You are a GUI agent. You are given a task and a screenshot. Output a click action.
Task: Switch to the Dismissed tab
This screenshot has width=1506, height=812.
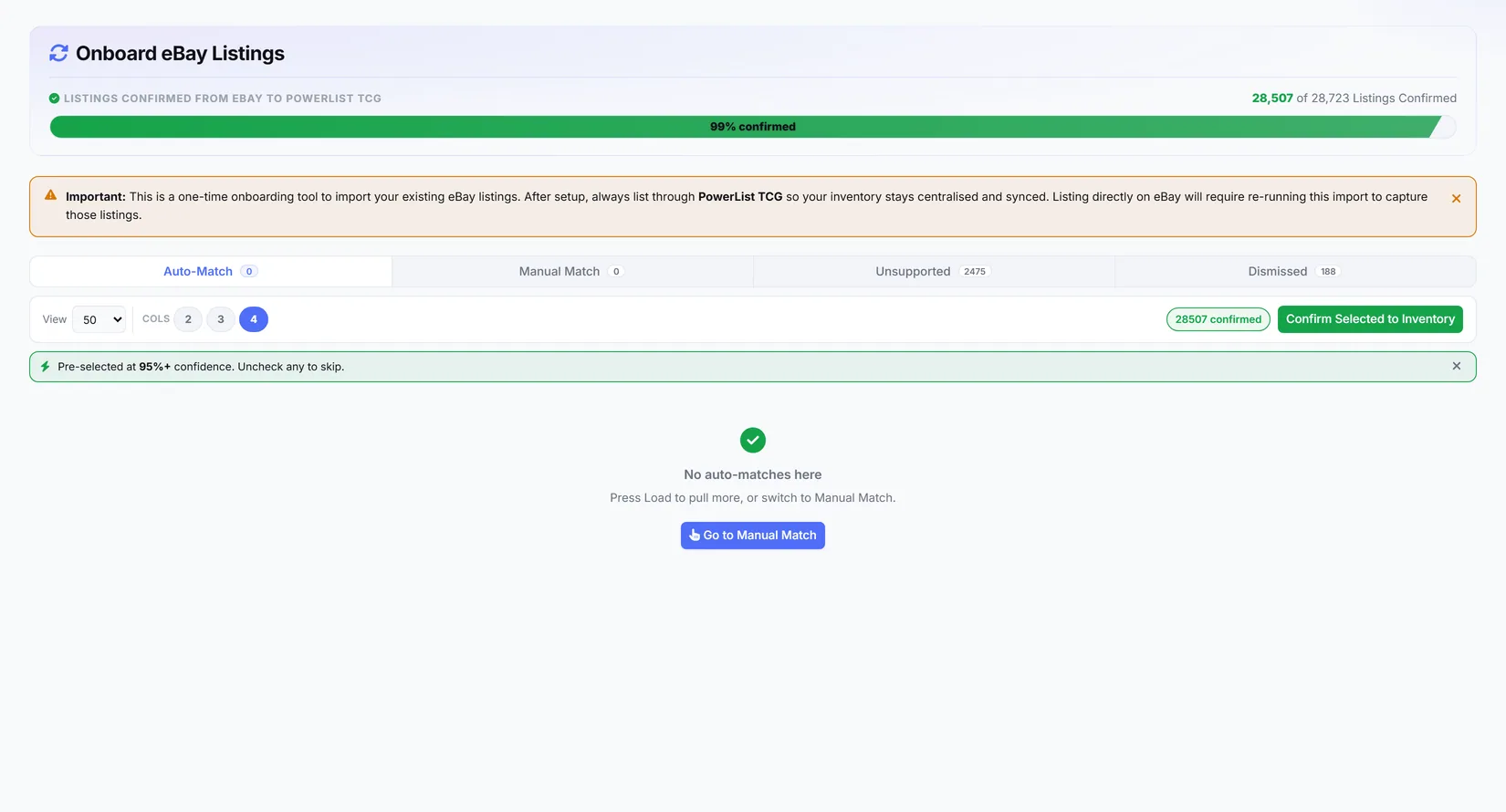(x=1295, y=272)
